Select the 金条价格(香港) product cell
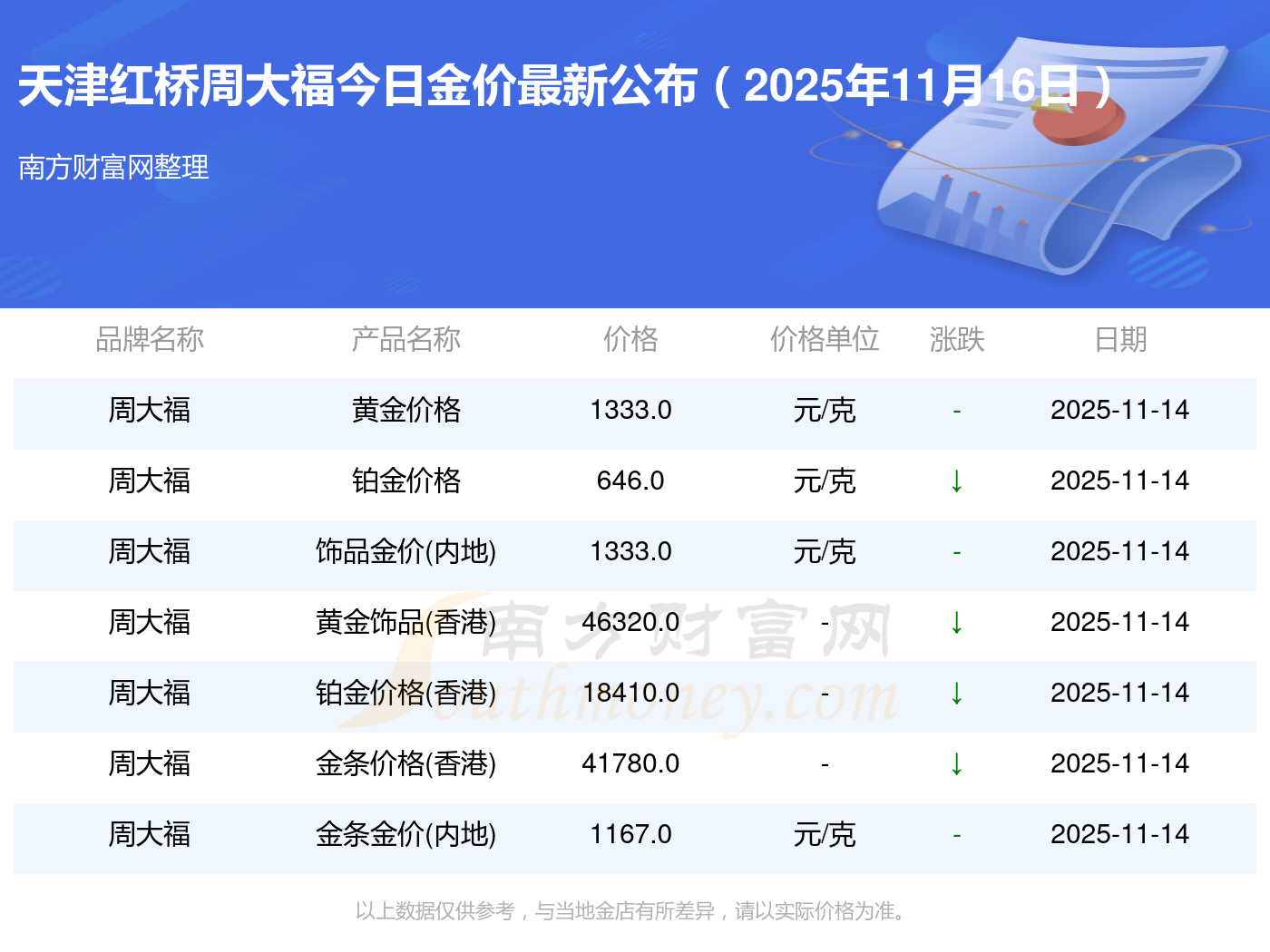This screenshot has height=952, width=1270. [405, 763]
